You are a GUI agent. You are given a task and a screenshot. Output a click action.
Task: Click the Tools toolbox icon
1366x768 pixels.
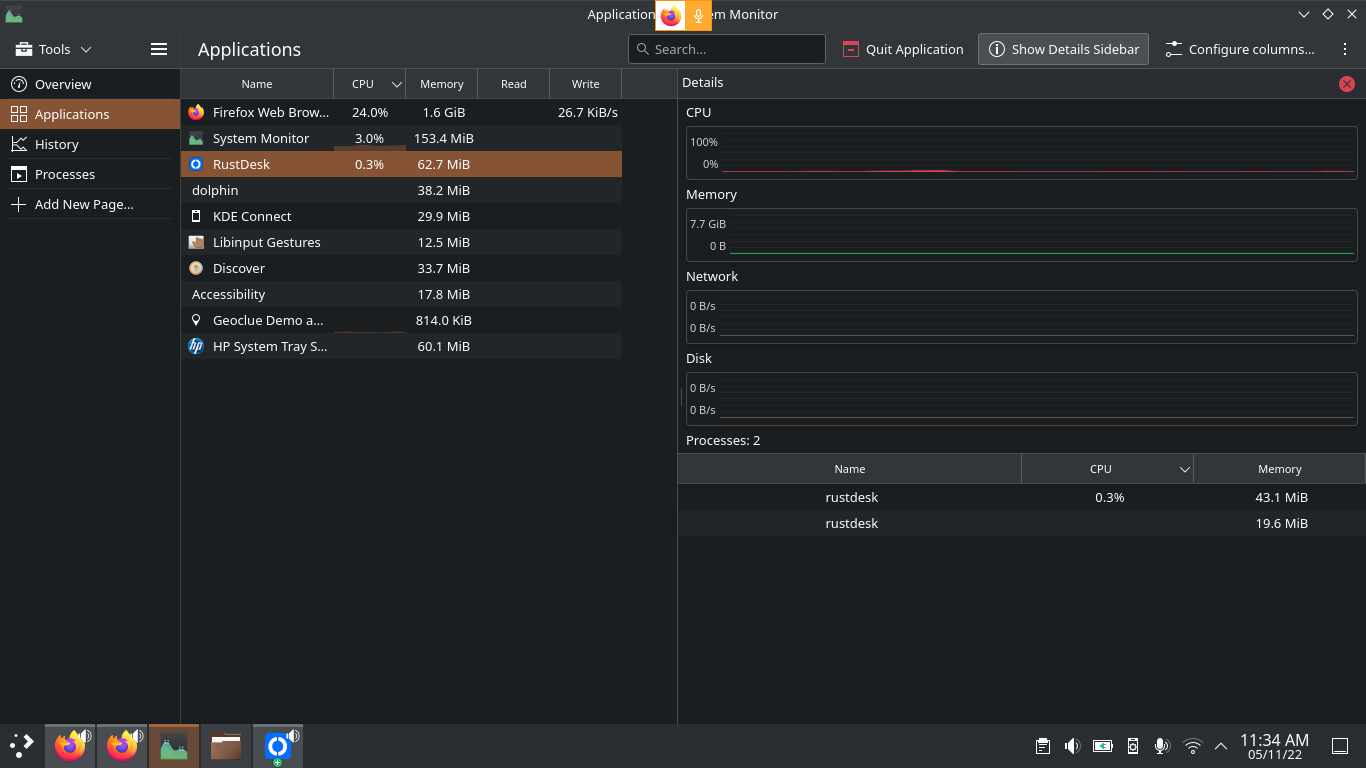point(22,49)
